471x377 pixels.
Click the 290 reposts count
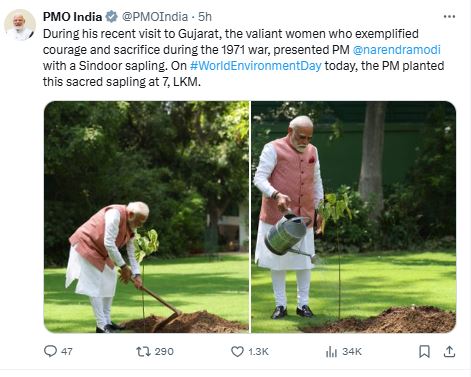(164, 352)
